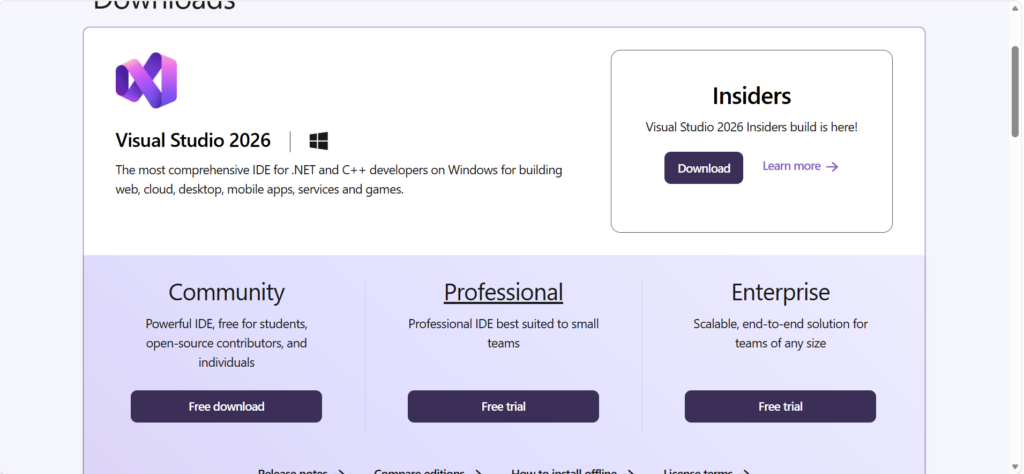Click 'The most comprehensive IDE' description text
The image size is (1024, 474).
pyautogui.click(x=339, y=180)
